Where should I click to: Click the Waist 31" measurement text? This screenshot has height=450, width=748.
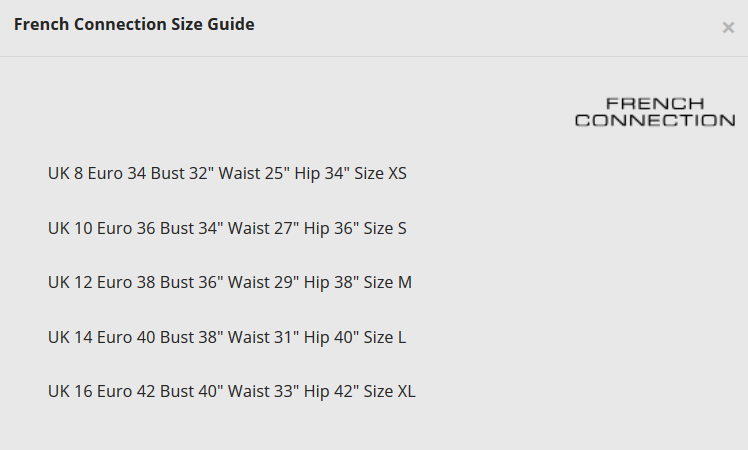click(x=263, y=337)
